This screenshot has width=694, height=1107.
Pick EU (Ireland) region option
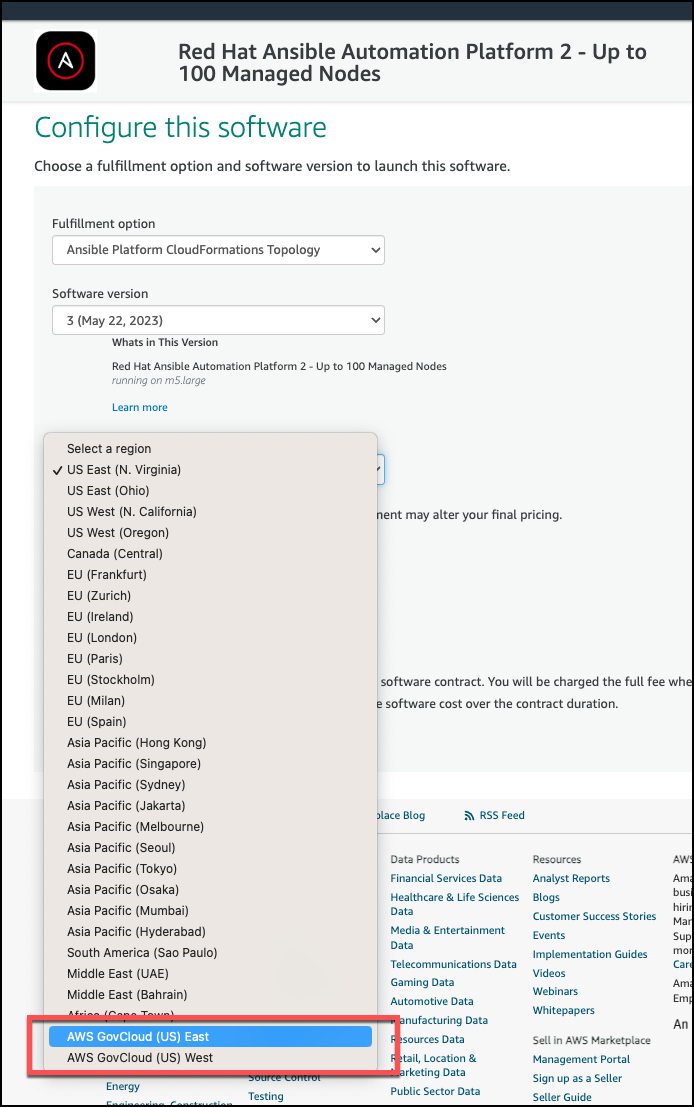(210, 617)
